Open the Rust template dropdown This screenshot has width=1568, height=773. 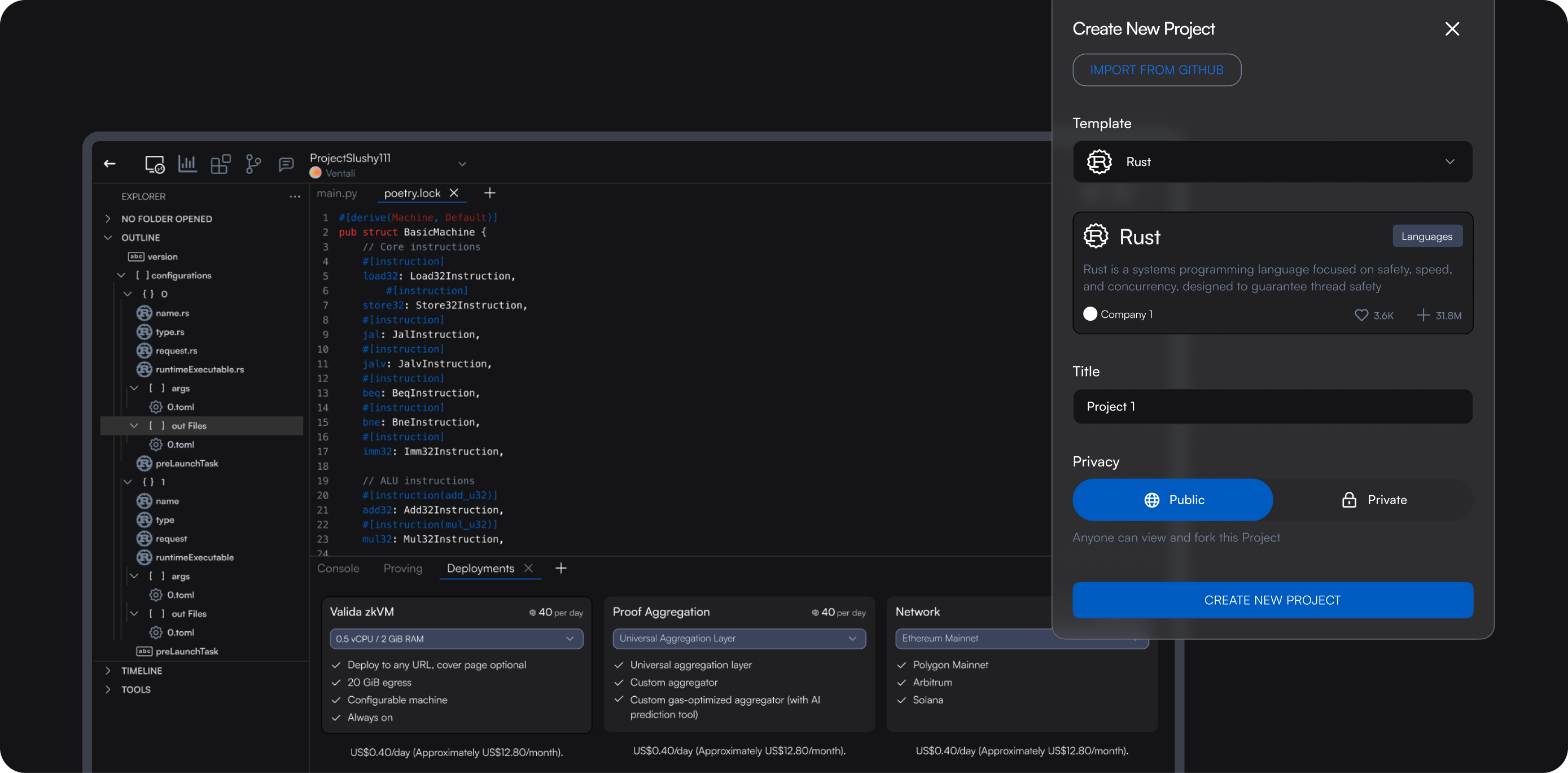tap(1272, 162)
